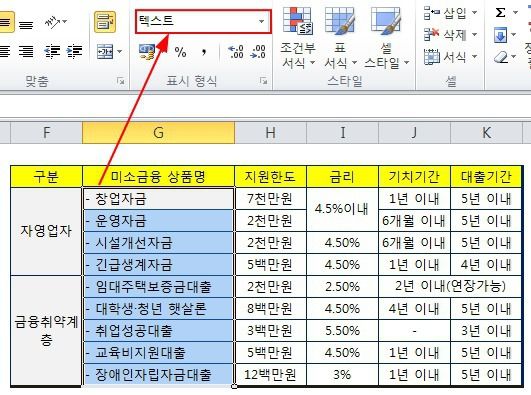The image size is (531, 395).
Task: Select the 대출기간 header cell
Action: tap(486, 177)
